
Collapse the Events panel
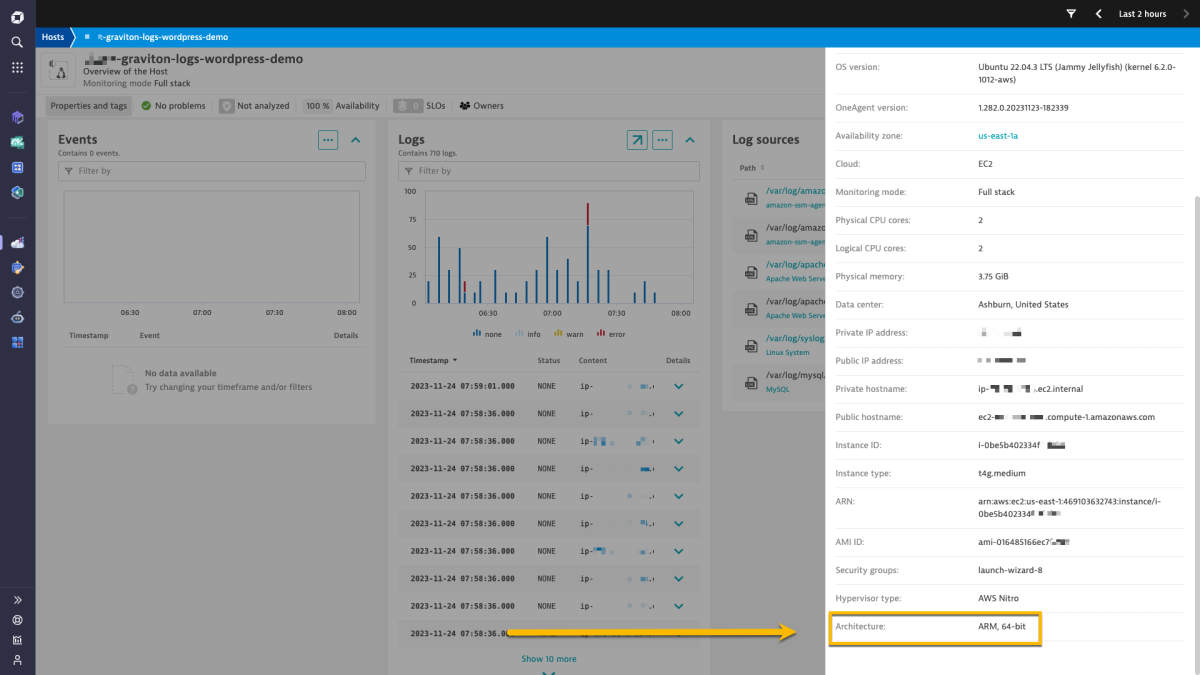355,141
